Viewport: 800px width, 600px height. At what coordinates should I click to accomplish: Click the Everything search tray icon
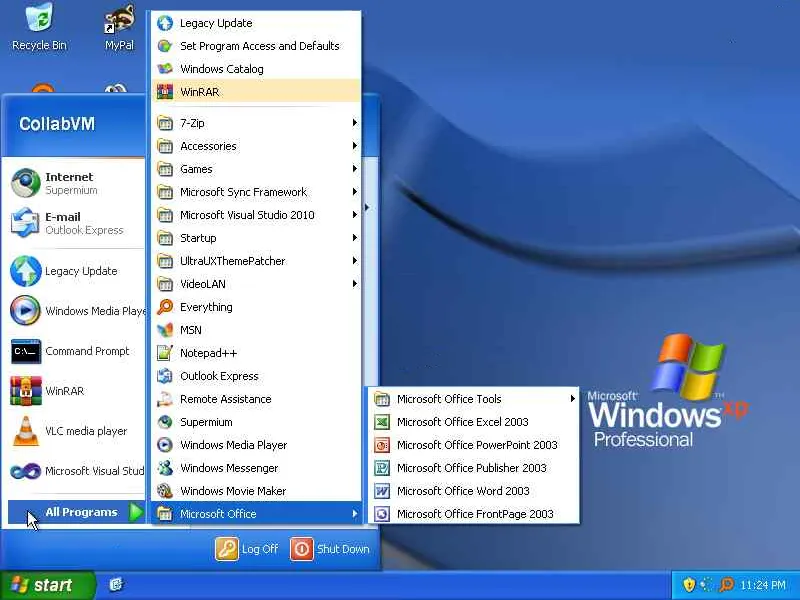pos(726,585)
